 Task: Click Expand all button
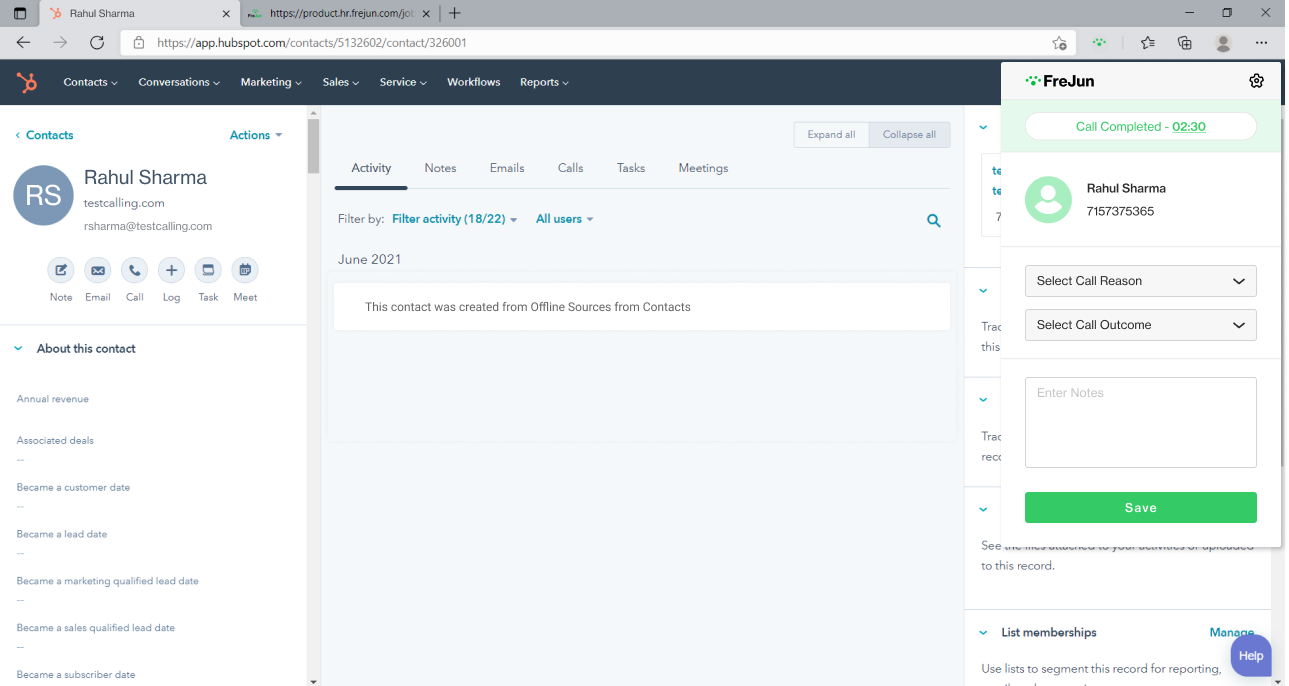(x=831, y=135)
